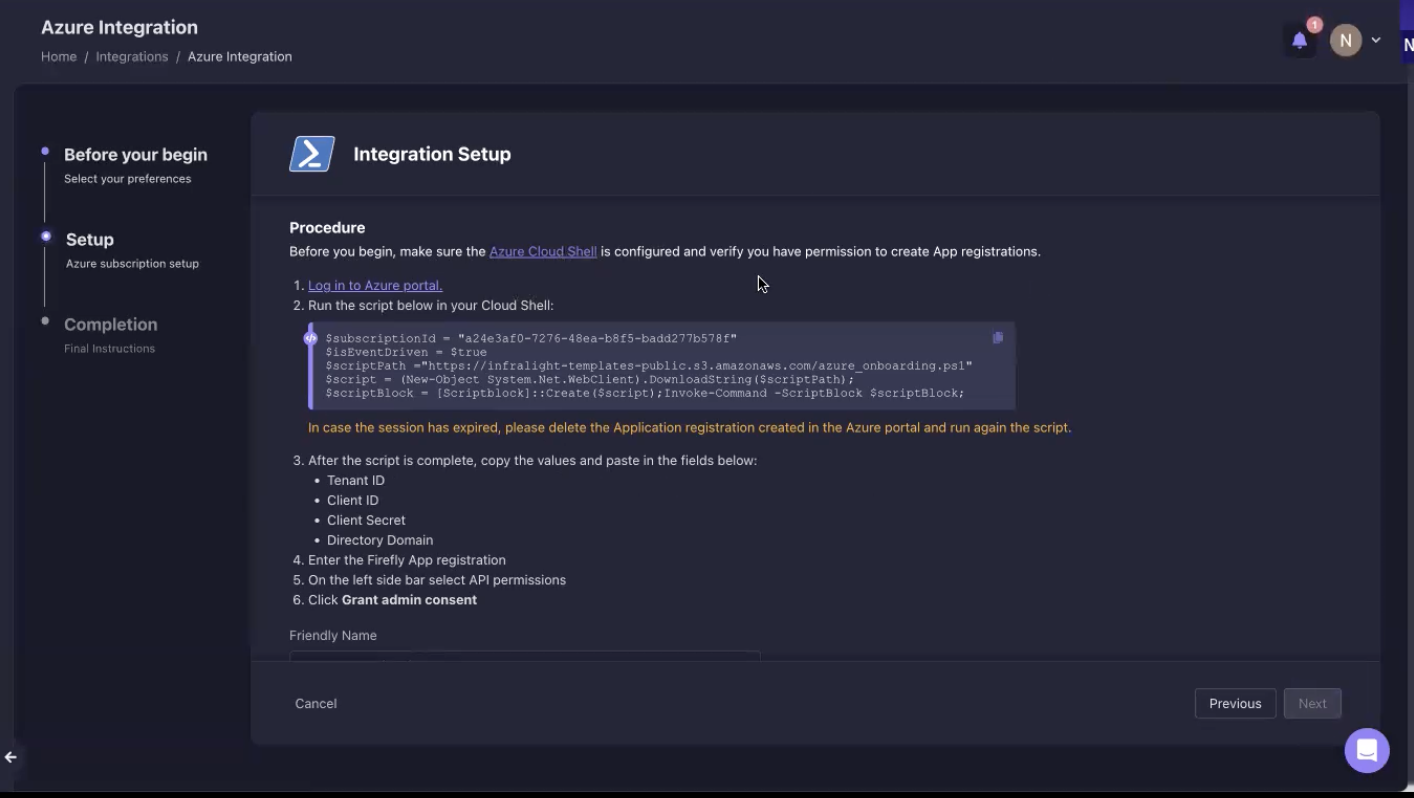Expand the account menu chevron

point(1376,41)
